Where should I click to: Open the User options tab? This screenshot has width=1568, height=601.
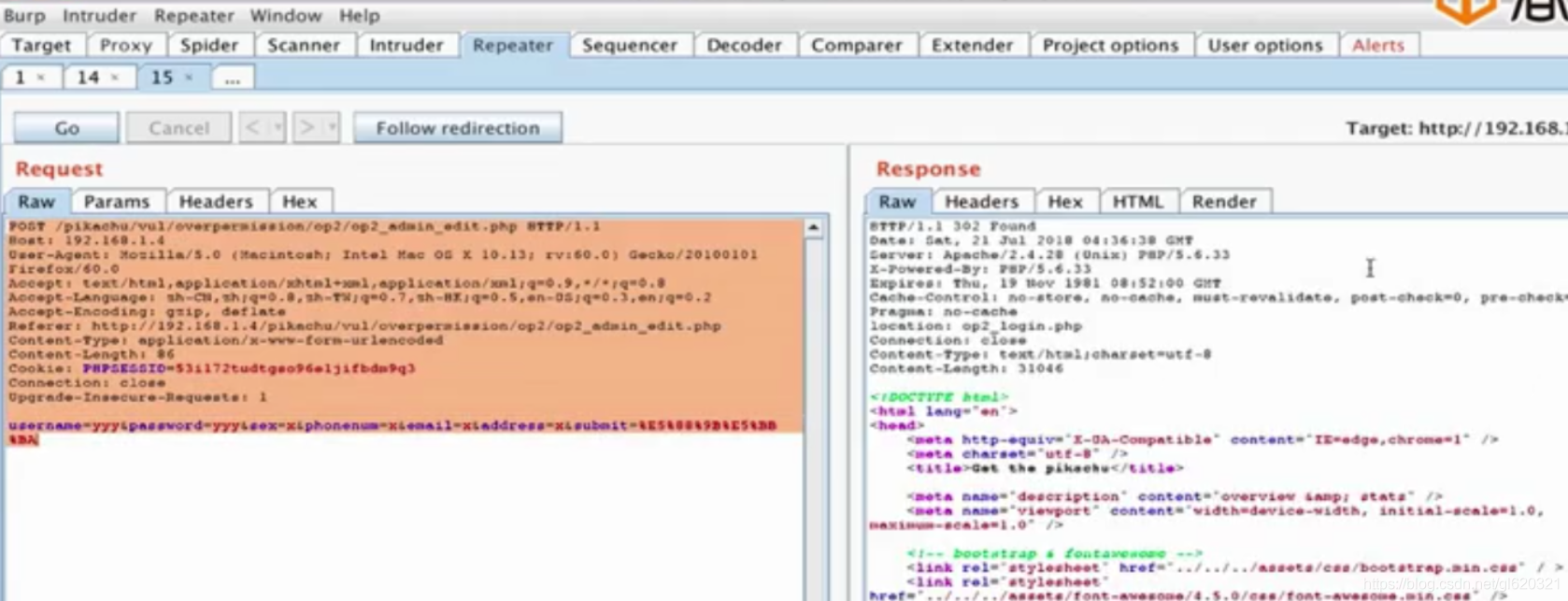coord(1265,45)
